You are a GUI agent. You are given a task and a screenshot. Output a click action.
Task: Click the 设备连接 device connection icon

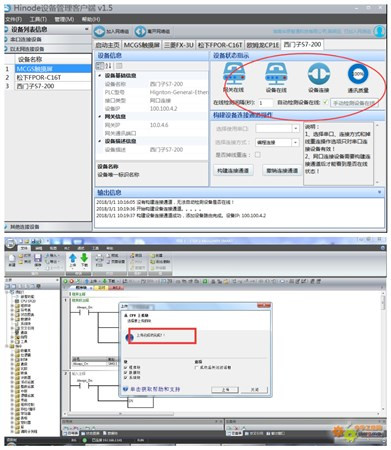[x=319, y=74]
